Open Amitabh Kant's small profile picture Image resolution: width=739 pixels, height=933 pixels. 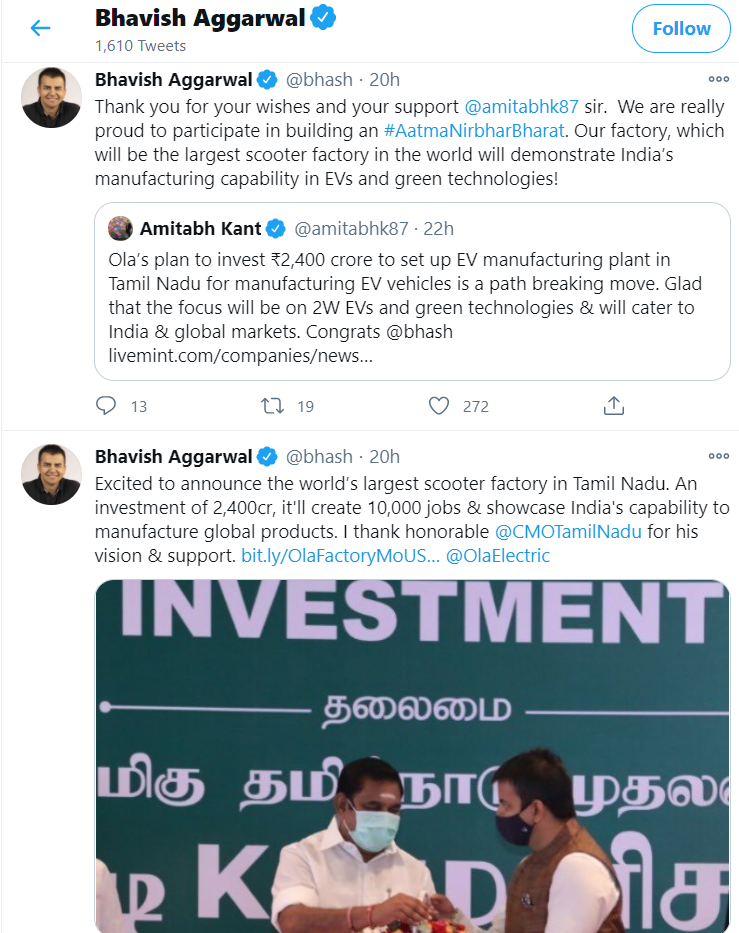(120, 228)
